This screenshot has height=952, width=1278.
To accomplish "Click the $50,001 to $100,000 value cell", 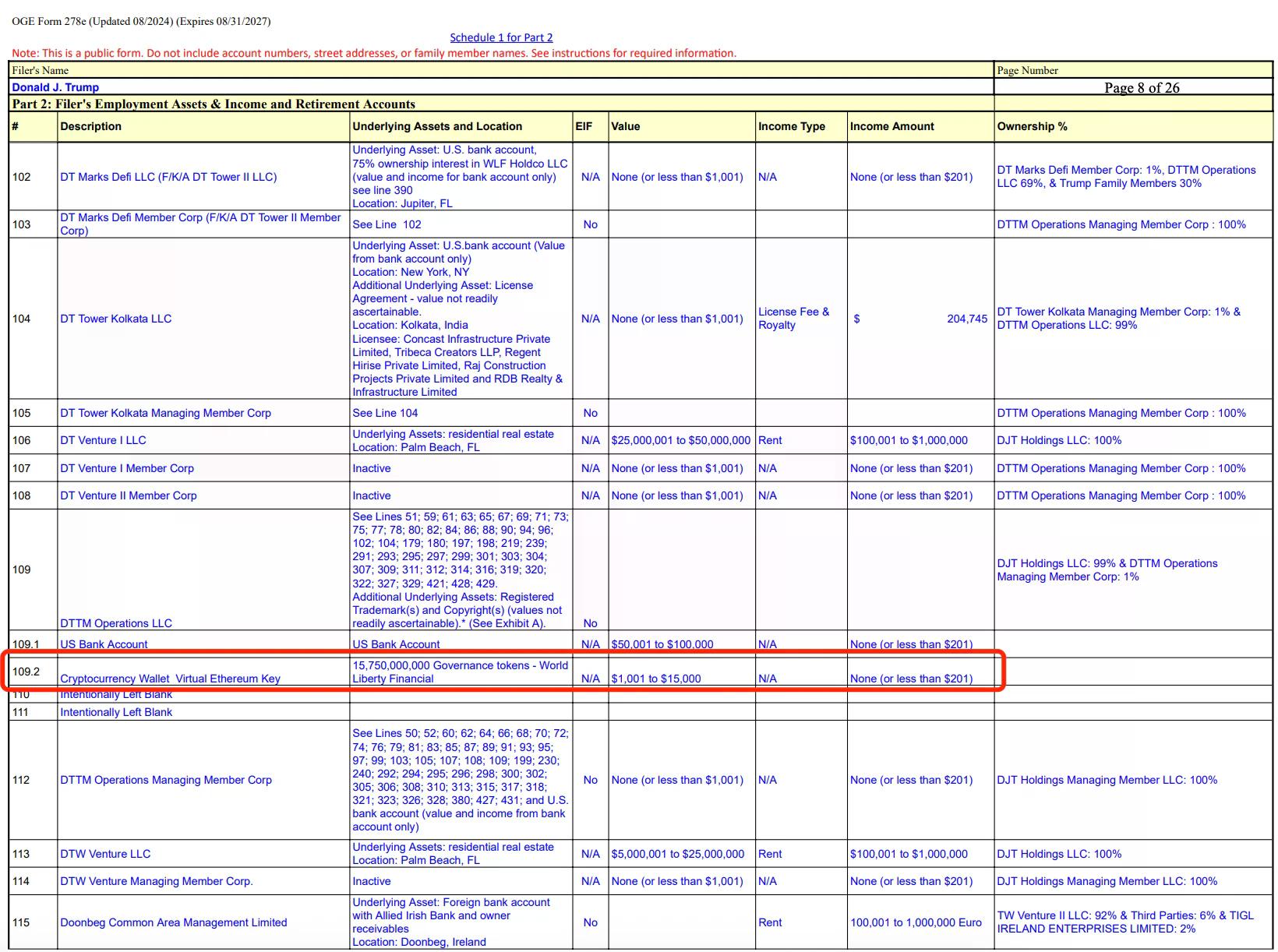I will (662, 644).
